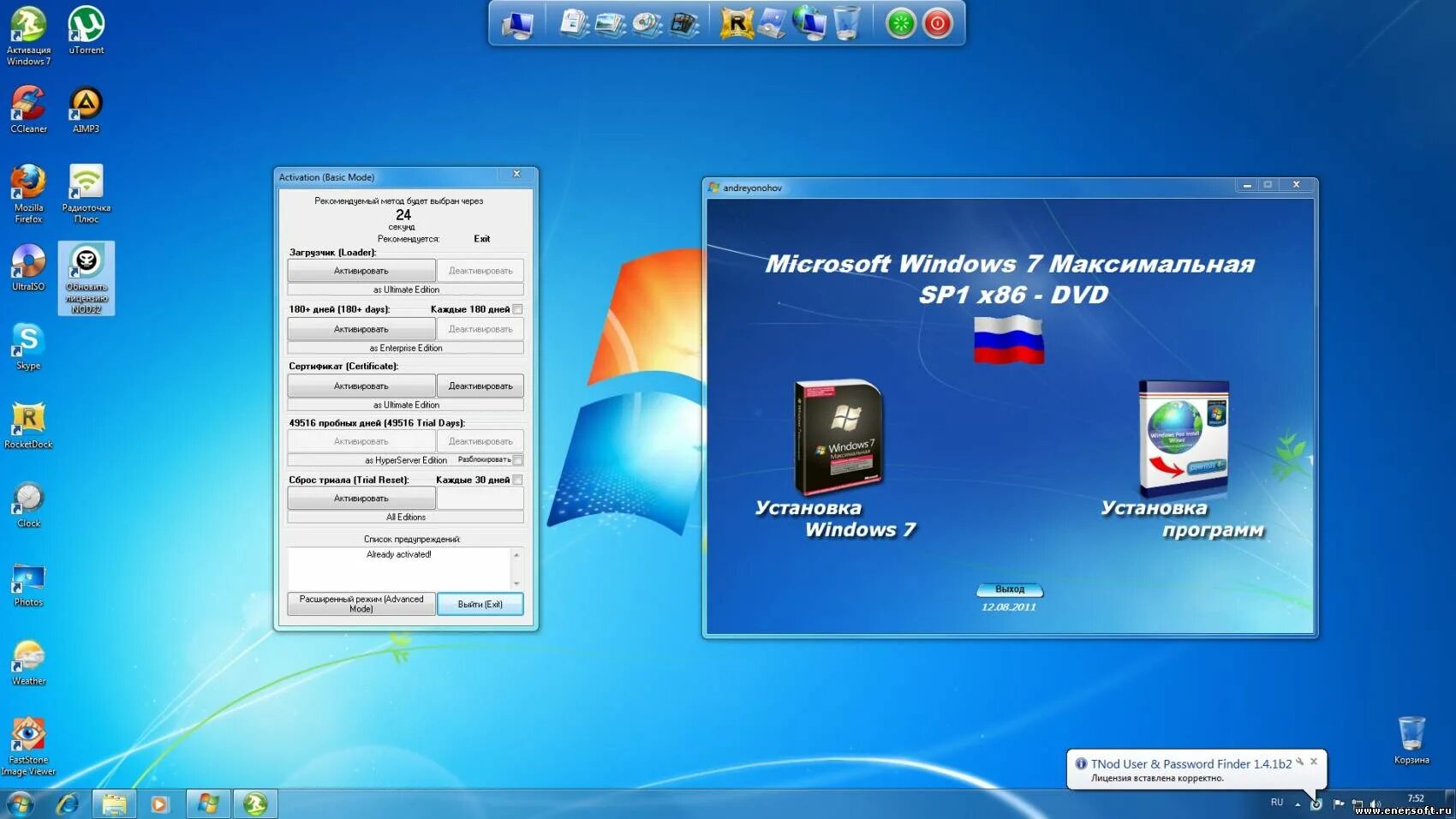Open the uTorrent desktop shortcut
The image size is (1456, 819).
click(x=86, y=31)
